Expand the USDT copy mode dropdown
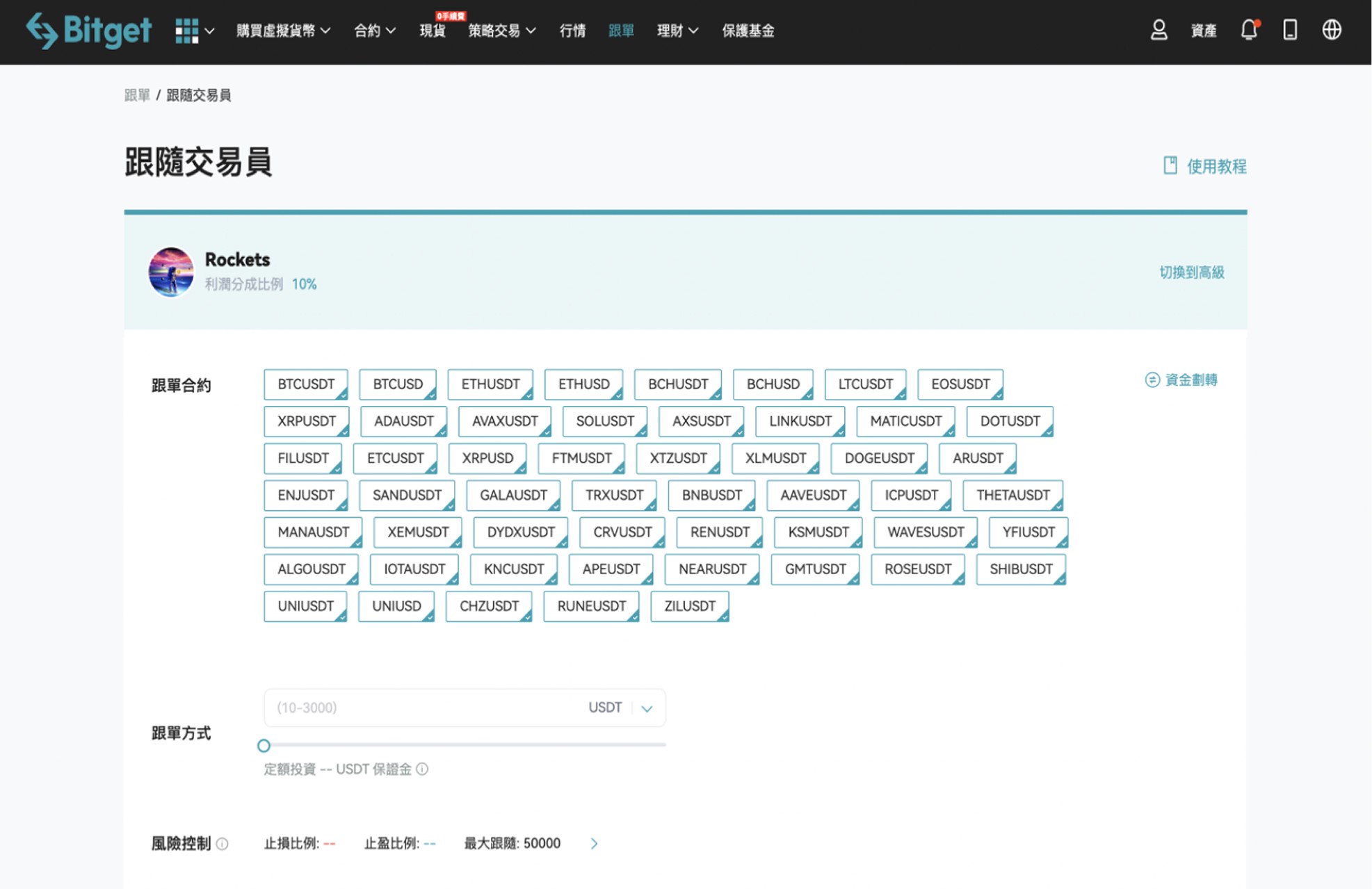The image size is (1372, 889). pyautogui.click(x=647, y=708)
